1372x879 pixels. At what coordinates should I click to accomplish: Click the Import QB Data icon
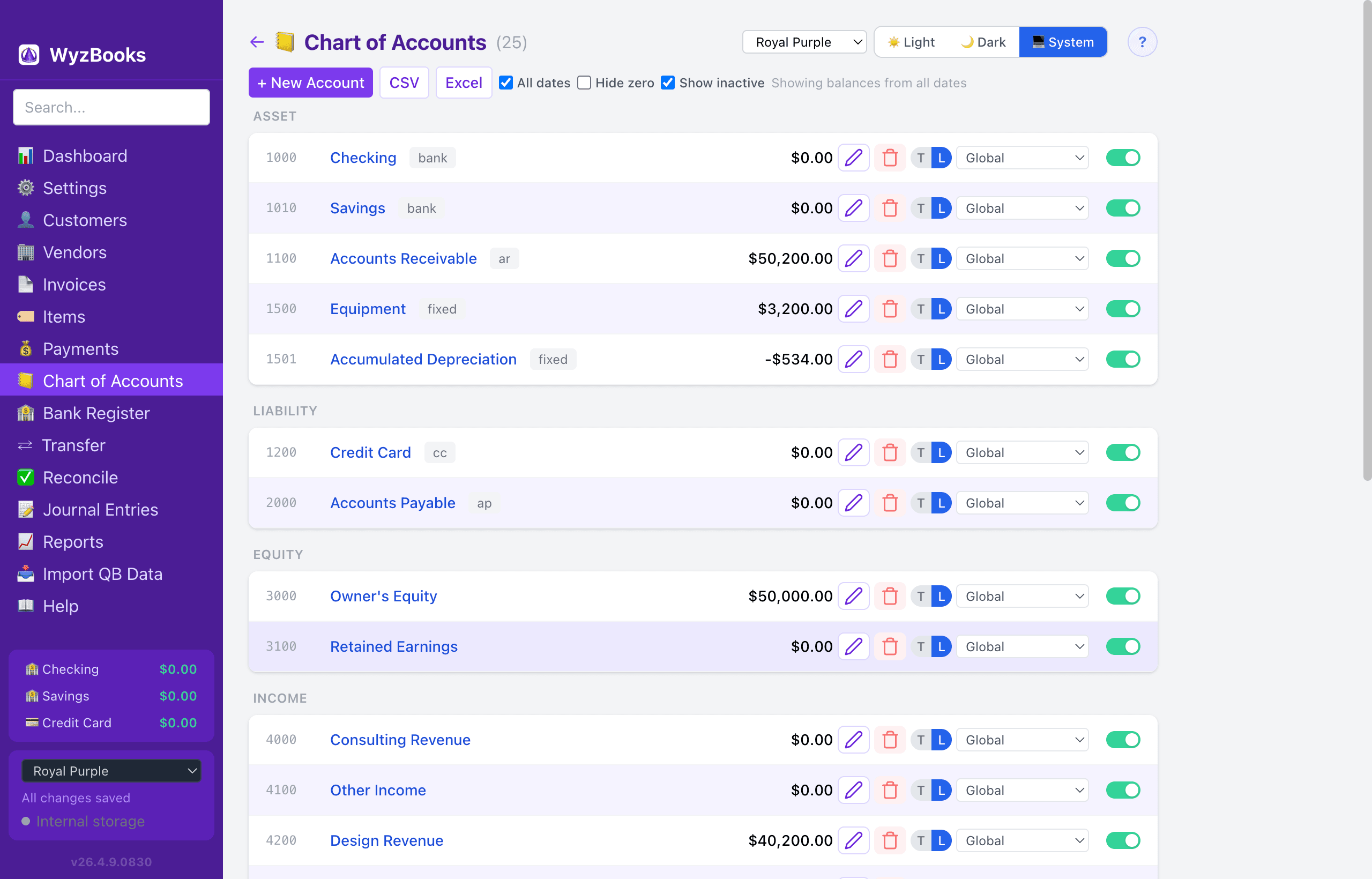25,573
